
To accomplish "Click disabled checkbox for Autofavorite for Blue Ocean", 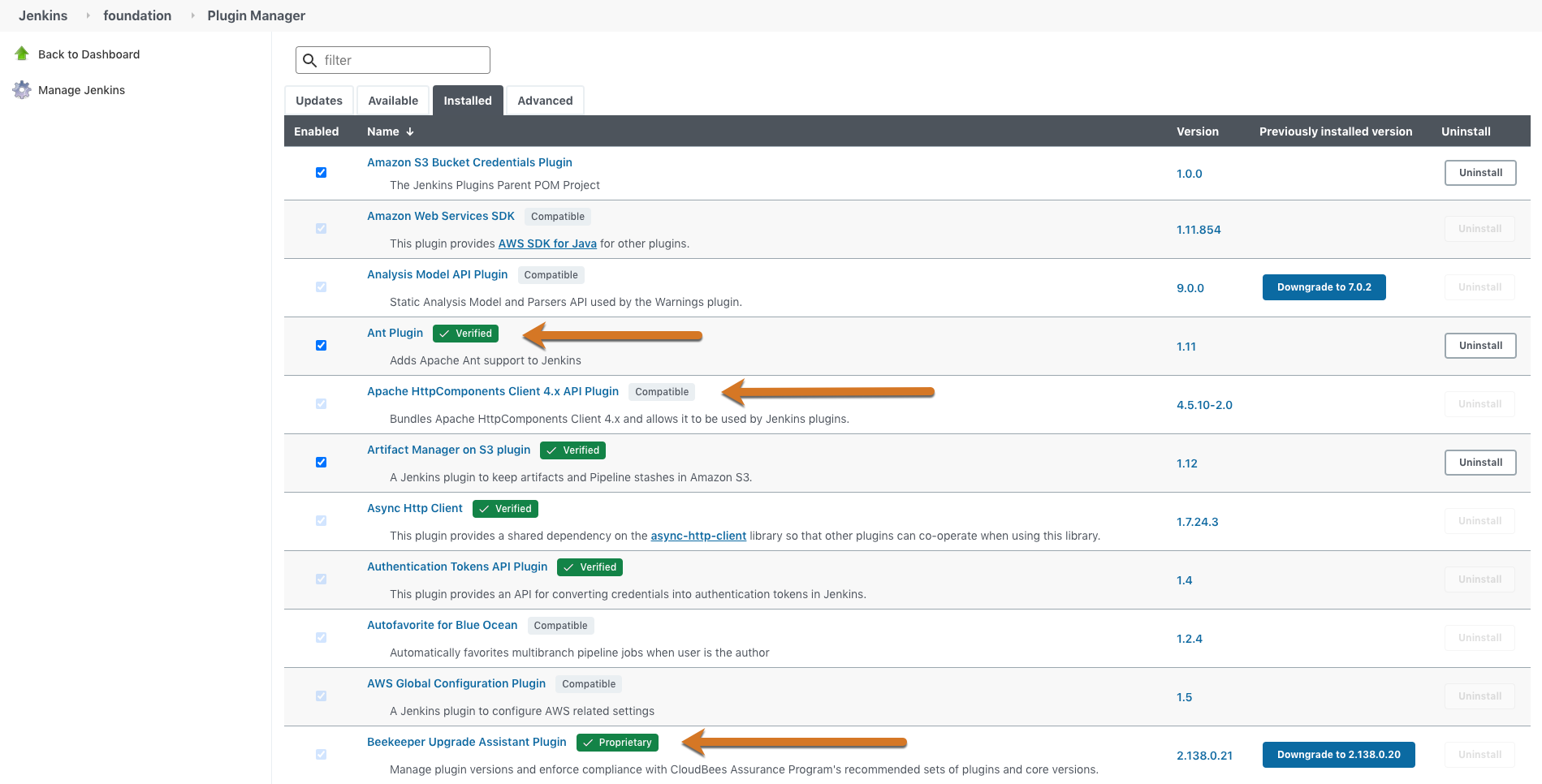I will 321,638.
